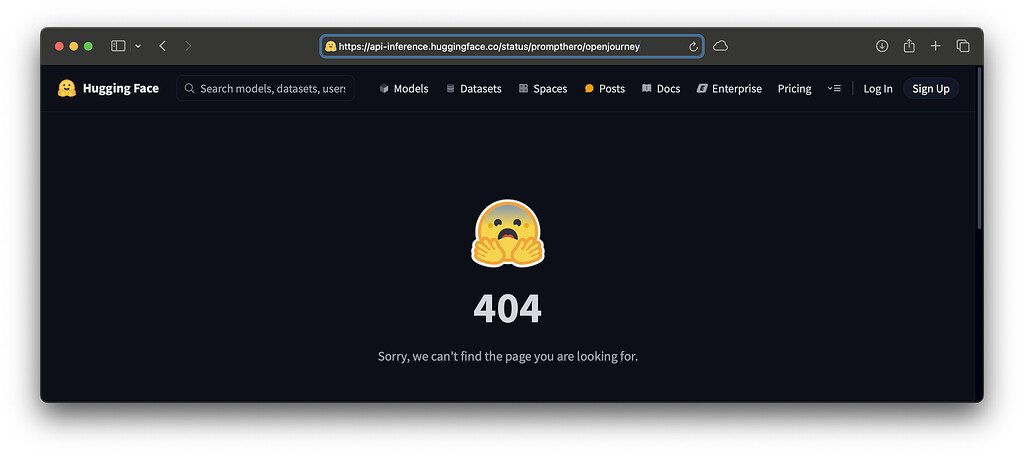Viewport: 1024px width, 456px height.
Task: Go to Spaces in navigation
Action: 543,89
